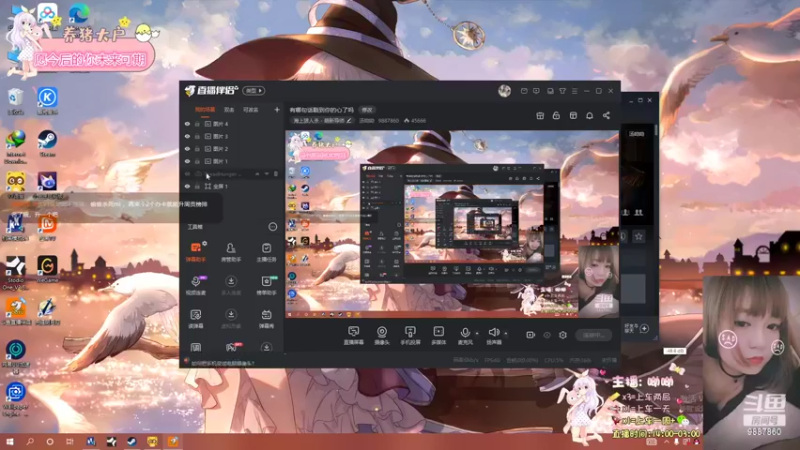Open mode selector pill beside app logo

click(x=254, y=91)
